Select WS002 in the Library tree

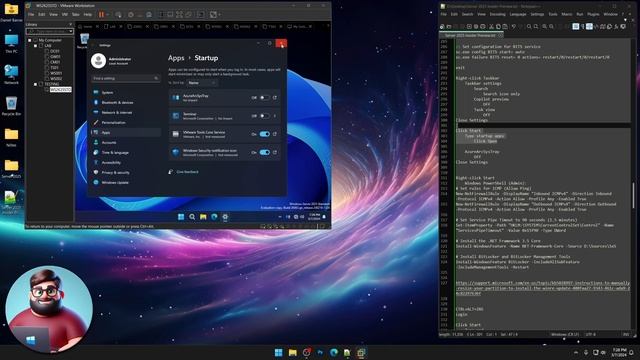tap(56, 79)
